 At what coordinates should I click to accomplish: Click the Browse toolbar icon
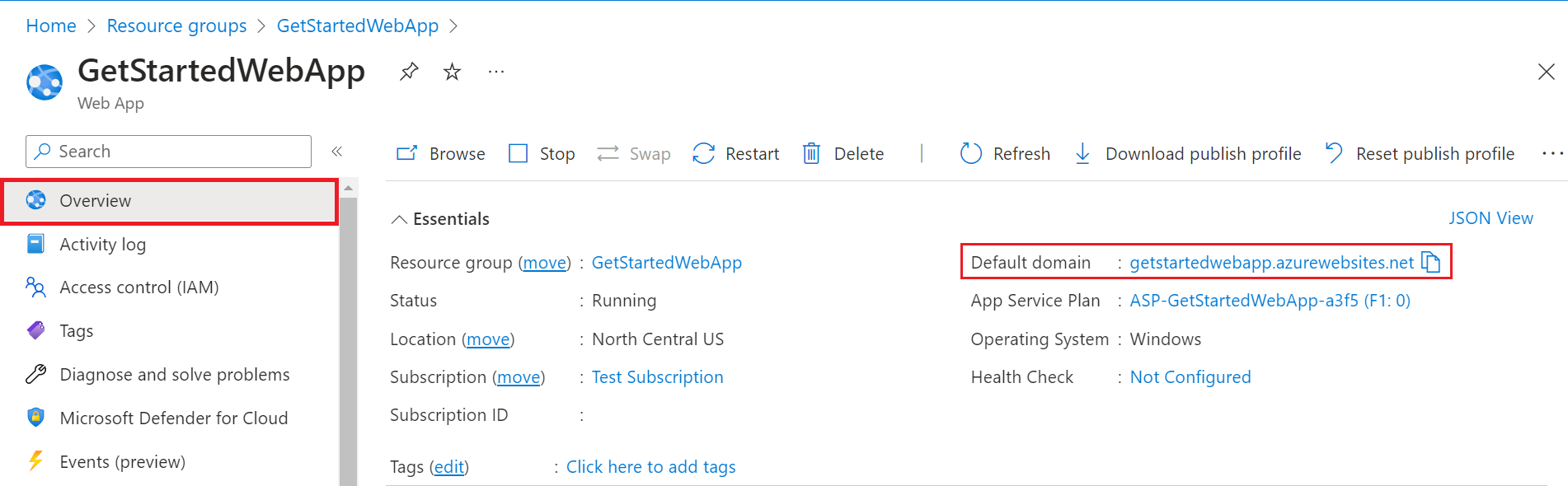407,153
